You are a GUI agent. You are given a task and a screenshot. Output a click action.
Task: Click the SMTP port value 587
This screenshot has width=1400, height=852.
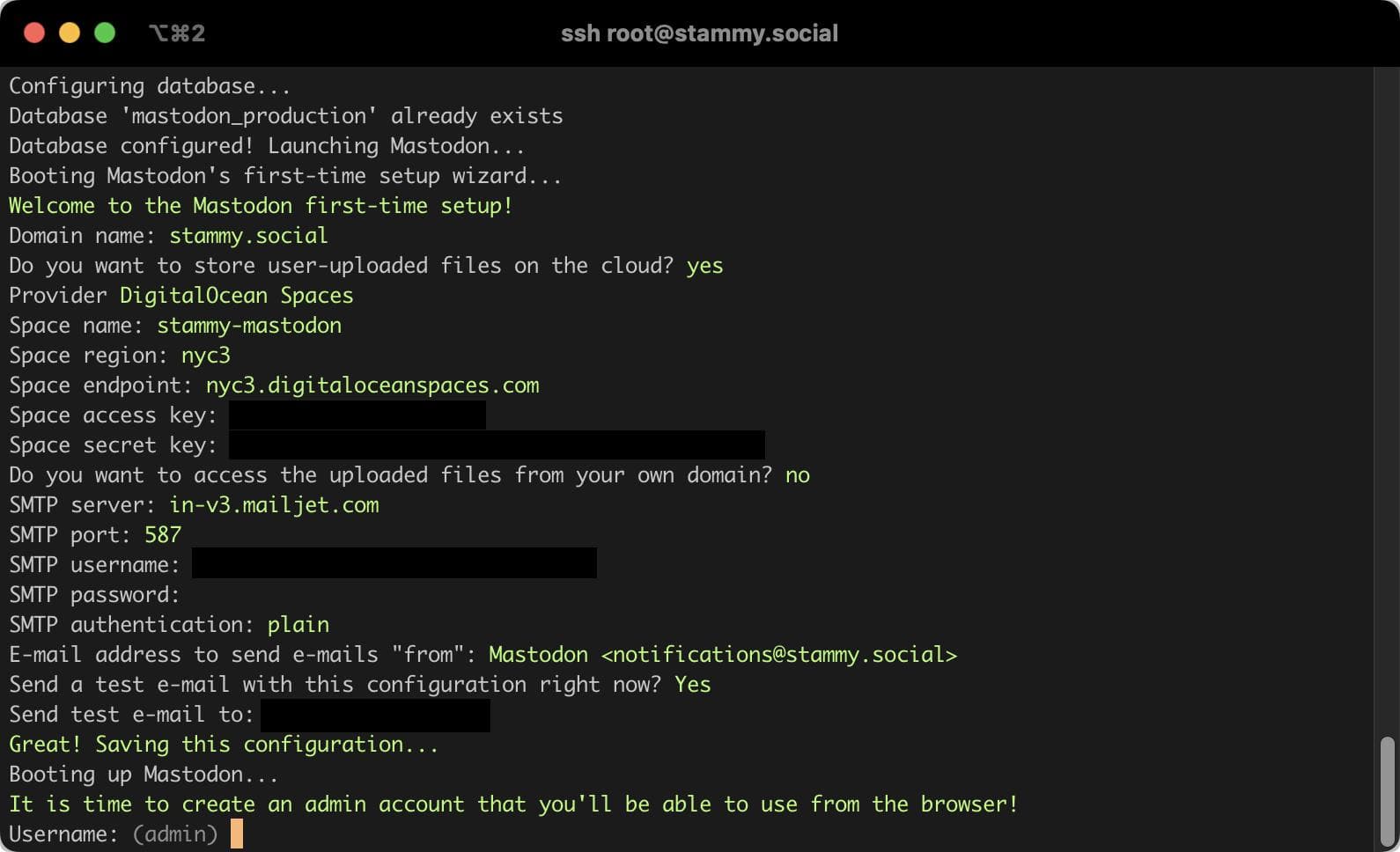pos(163,535)
